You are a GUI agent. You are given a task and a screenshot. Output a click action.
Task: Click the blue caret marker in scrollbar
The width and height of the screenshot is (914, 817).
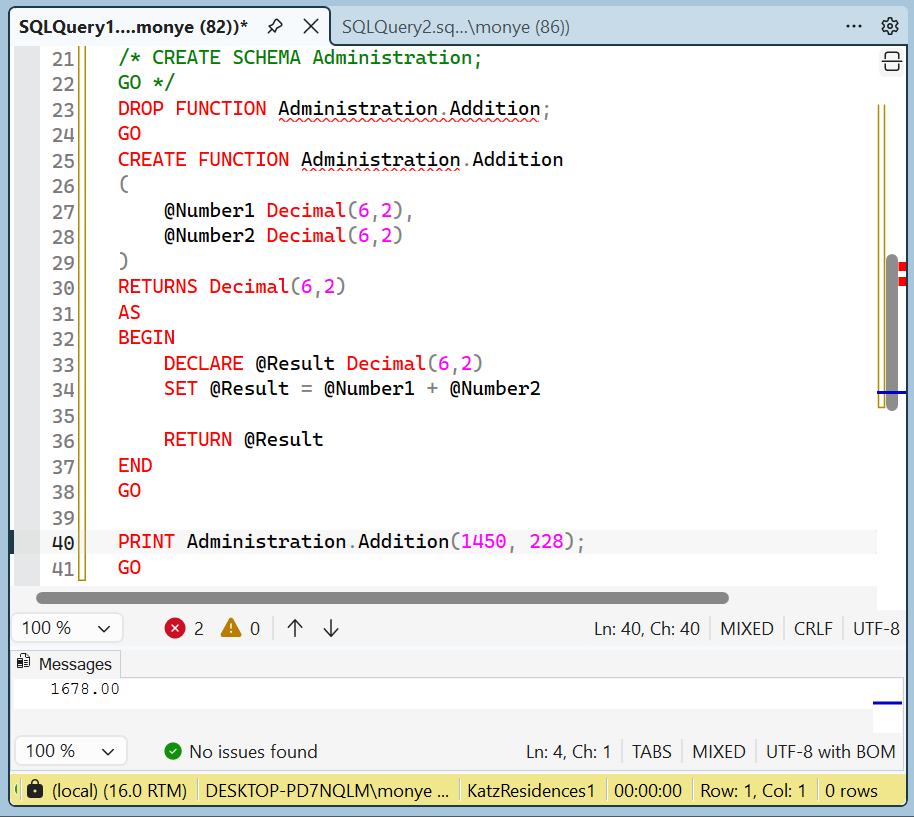892,392
